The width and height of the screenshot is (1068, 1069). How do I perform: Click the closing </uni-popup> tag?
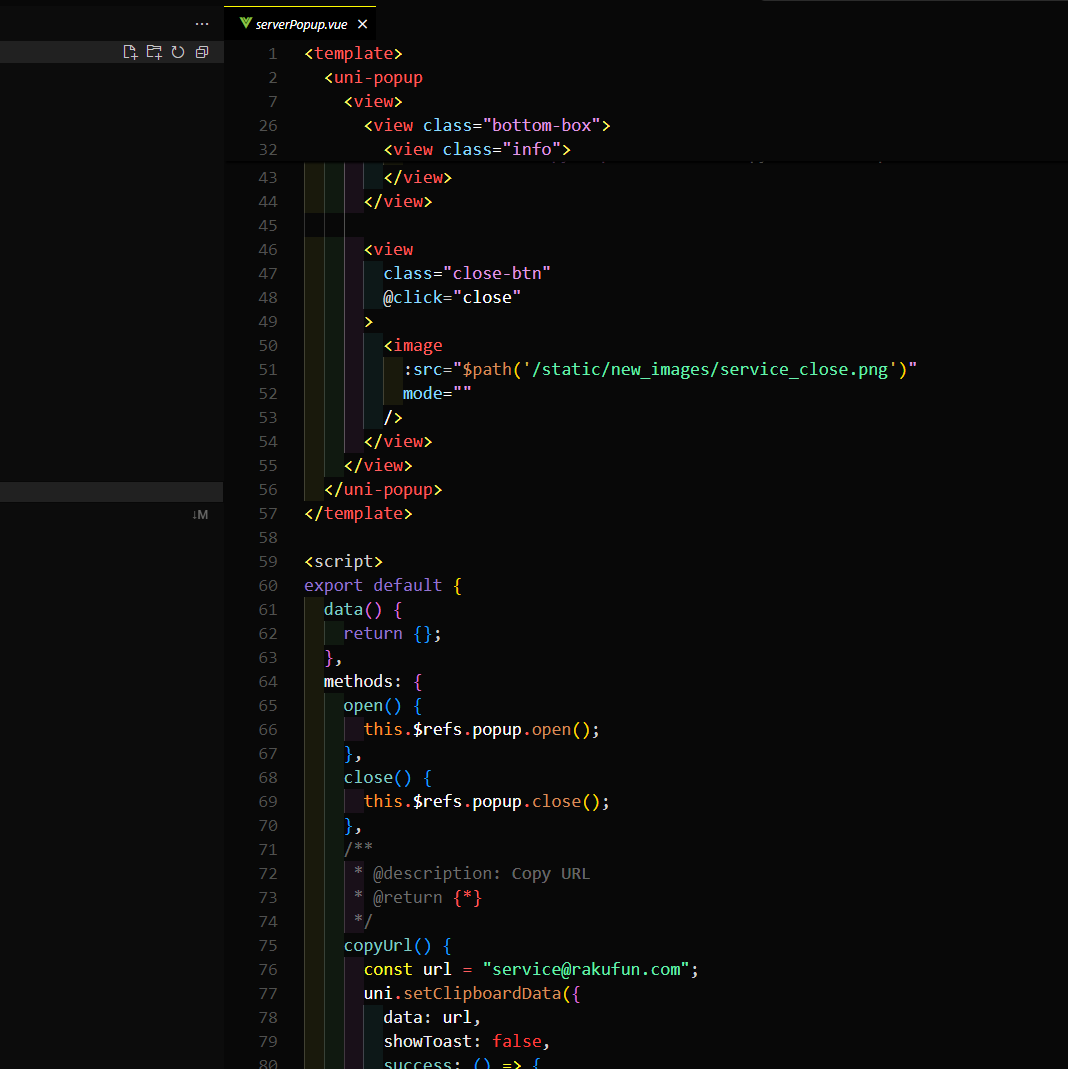(383, 490)
